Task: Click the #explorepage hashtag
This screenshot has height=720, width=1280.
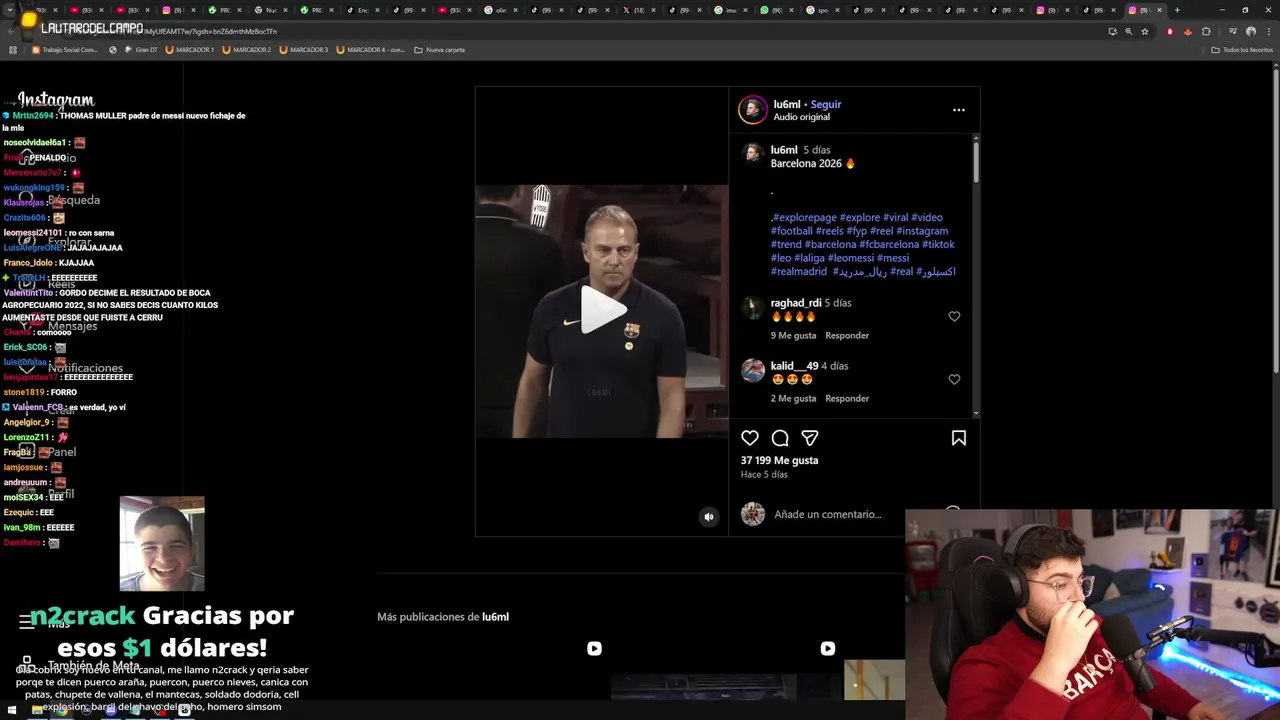Action: coord(804,217)
